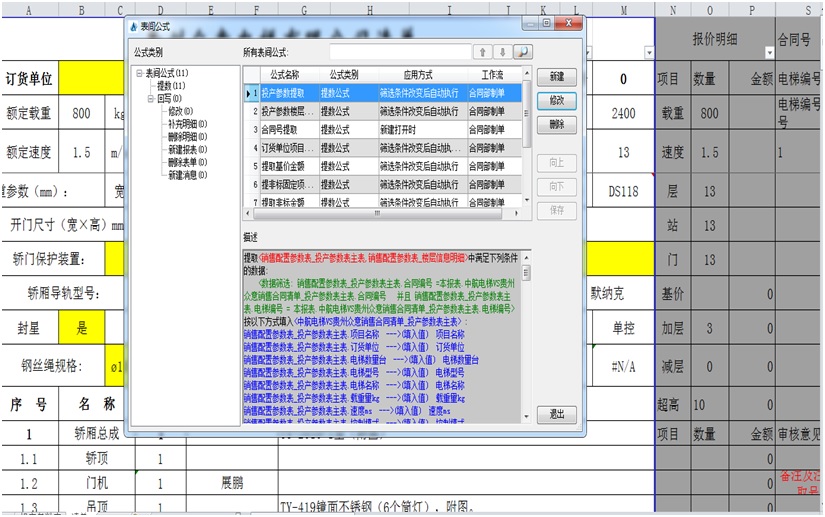Collapse the 回写 (0) tree node
The height and width of the screenshot is (517, 825).
coord(149,99)
